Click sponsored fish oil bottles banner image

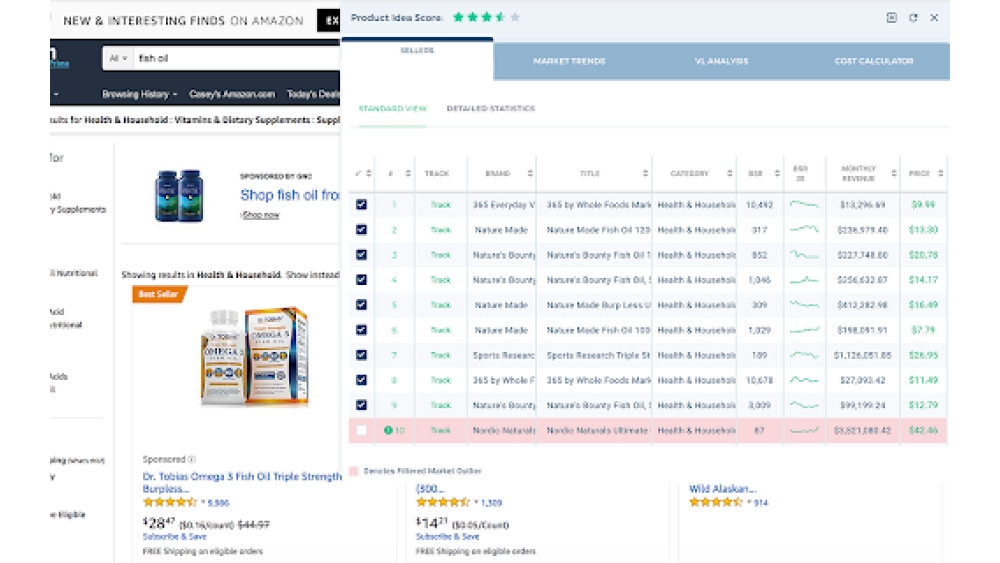(x=179, y=196)
